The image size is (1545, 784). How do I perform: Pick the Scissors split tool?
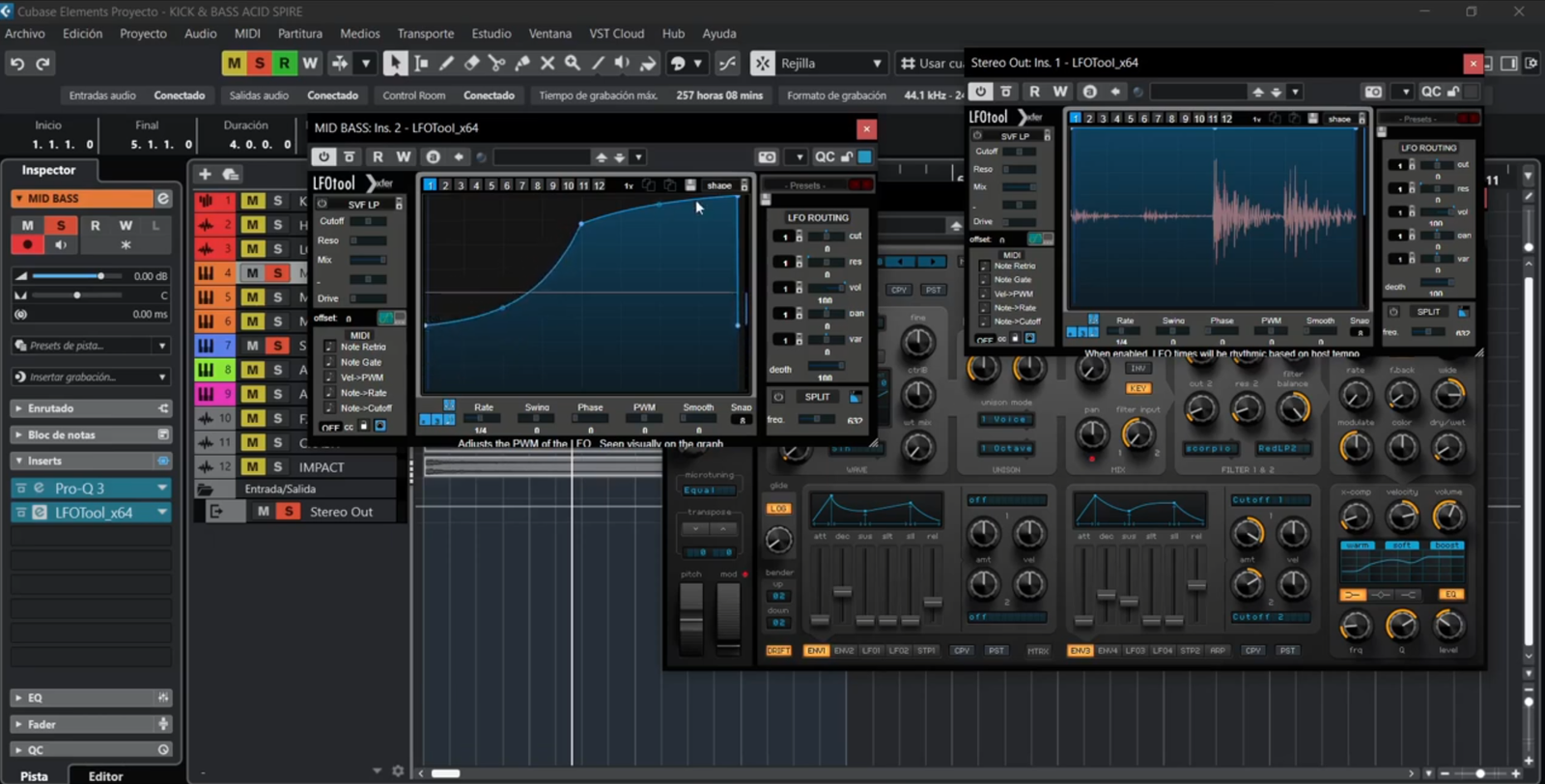coord(496,64)
